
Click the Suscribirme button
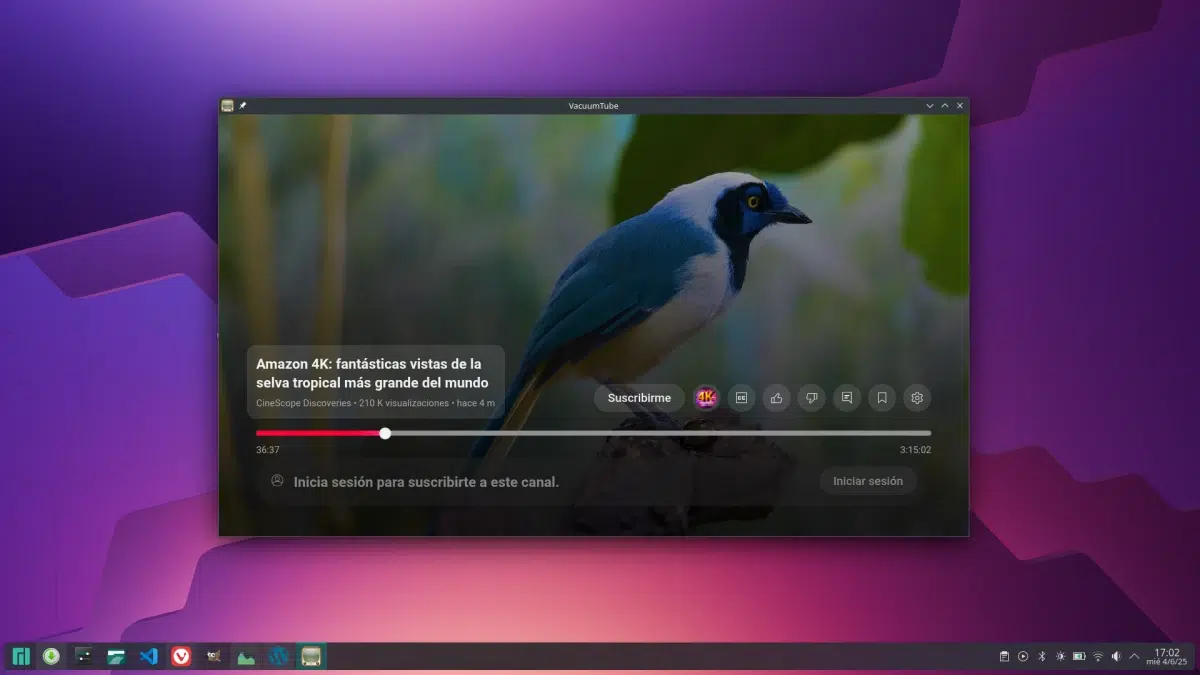click(x=639, y=398)
